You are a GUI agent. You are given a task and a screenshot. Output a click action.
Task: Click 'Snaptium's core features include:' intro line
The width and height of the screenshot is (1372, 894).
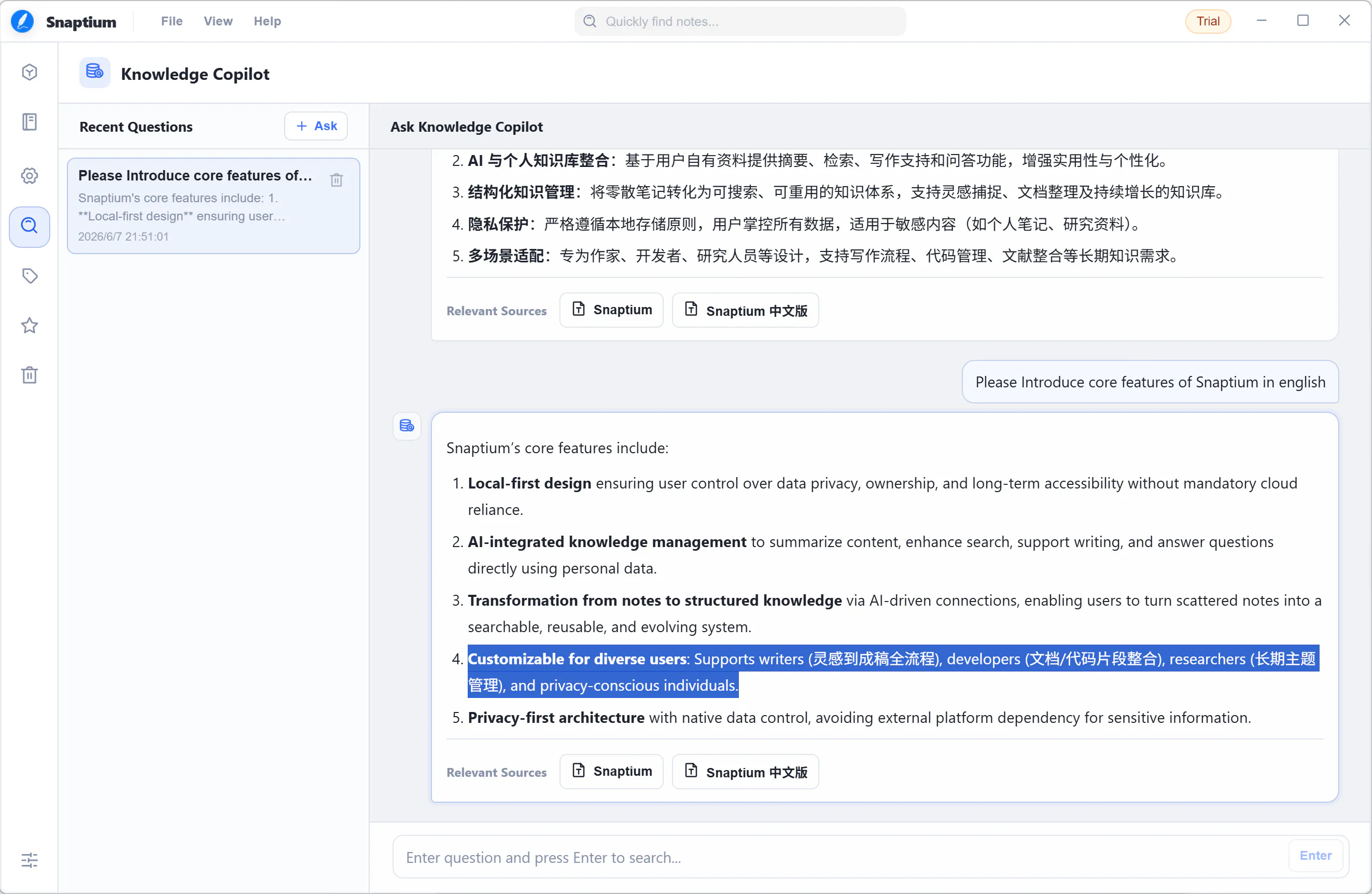[557, 448]
